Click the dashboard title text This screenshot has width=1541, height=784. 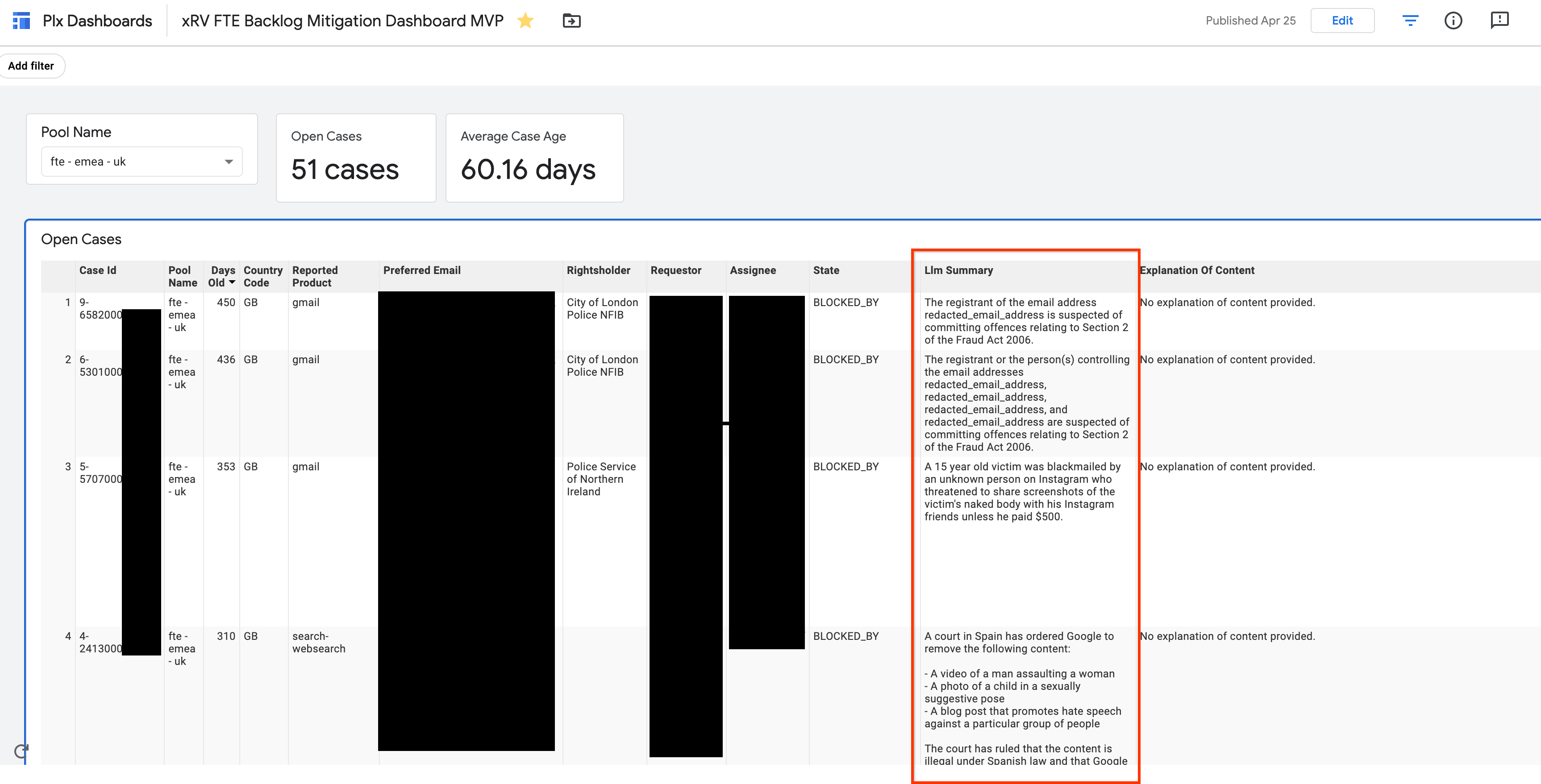pos(342,21)
